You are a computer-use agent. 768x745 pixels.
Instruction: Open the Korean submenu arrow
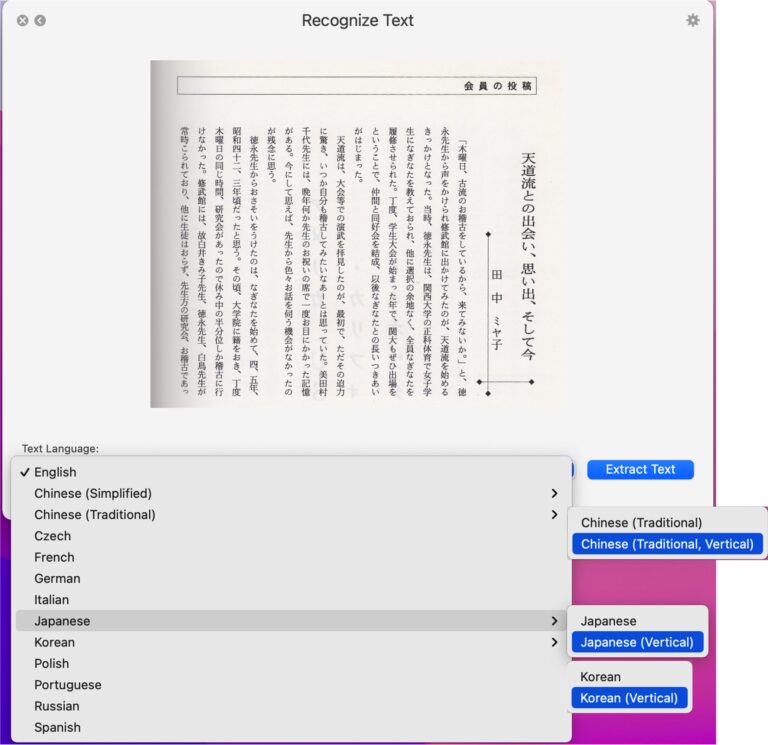pos(554,642)
